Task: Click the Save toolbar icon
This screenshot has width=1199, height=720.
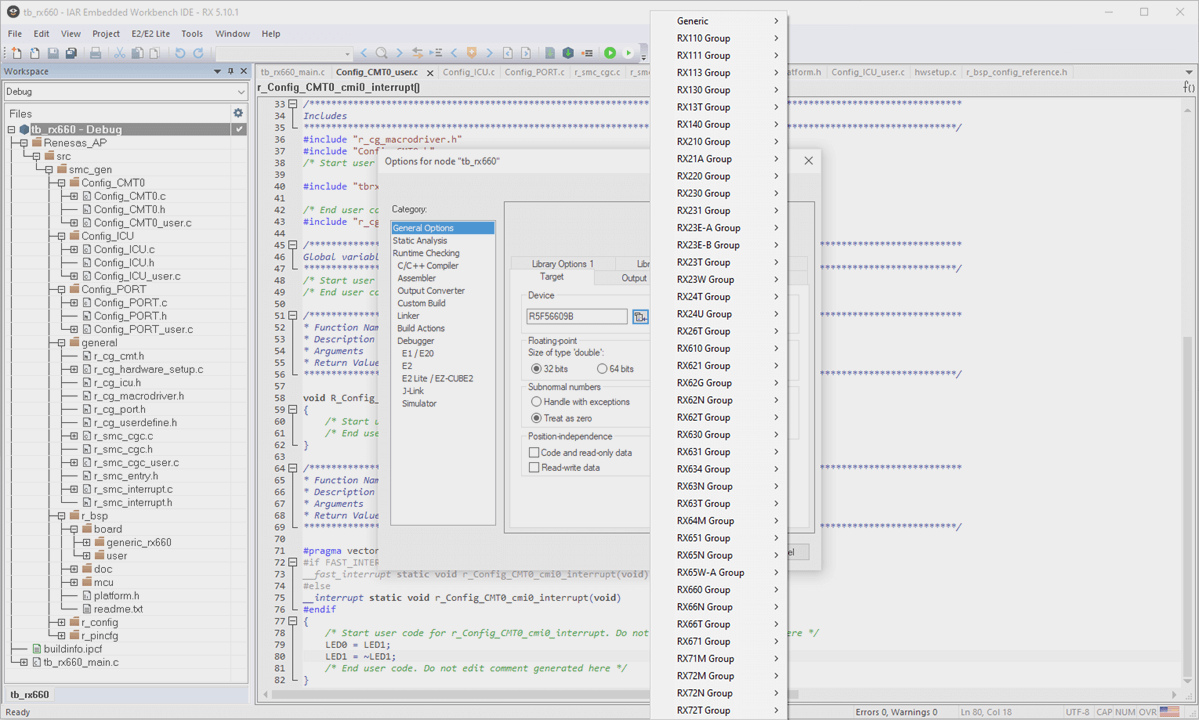Action: [x=53, y=53]
